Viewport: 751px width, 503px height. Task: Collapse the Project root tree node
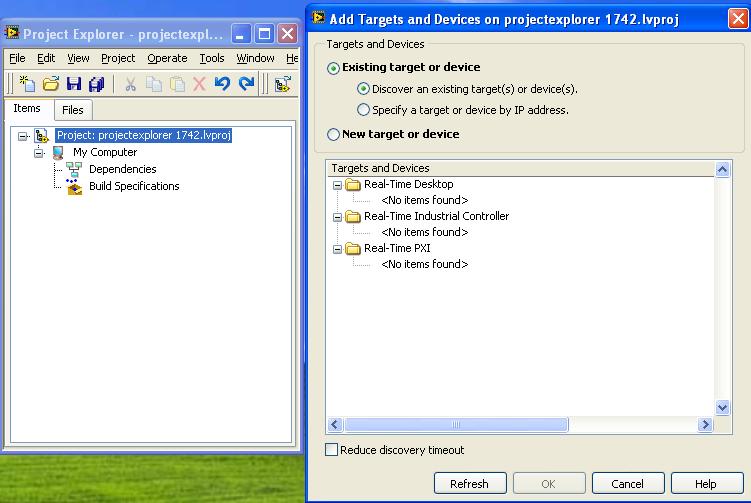(23, 137)
